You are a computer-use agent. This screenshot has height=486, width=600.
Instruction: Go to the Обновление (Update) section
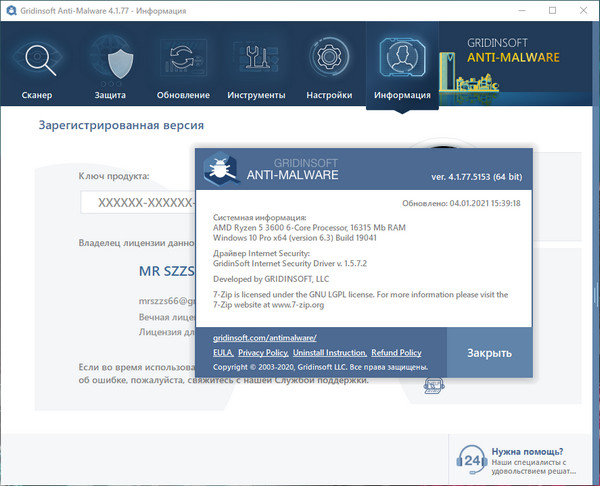183,66
